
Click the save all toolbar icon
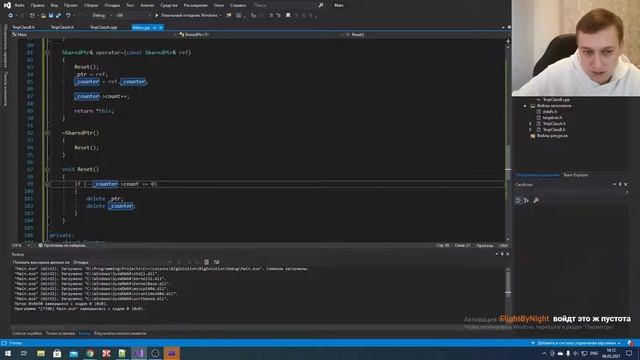58,16
